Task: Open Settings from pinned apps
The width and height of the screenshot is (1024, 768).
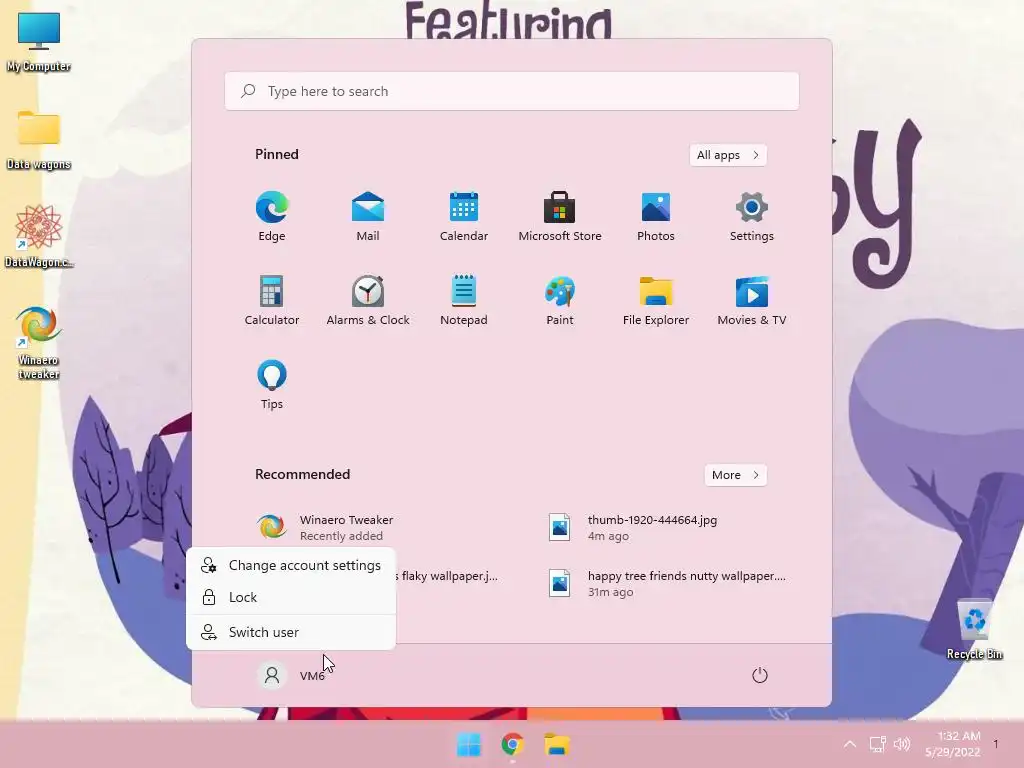Action: 752,217
